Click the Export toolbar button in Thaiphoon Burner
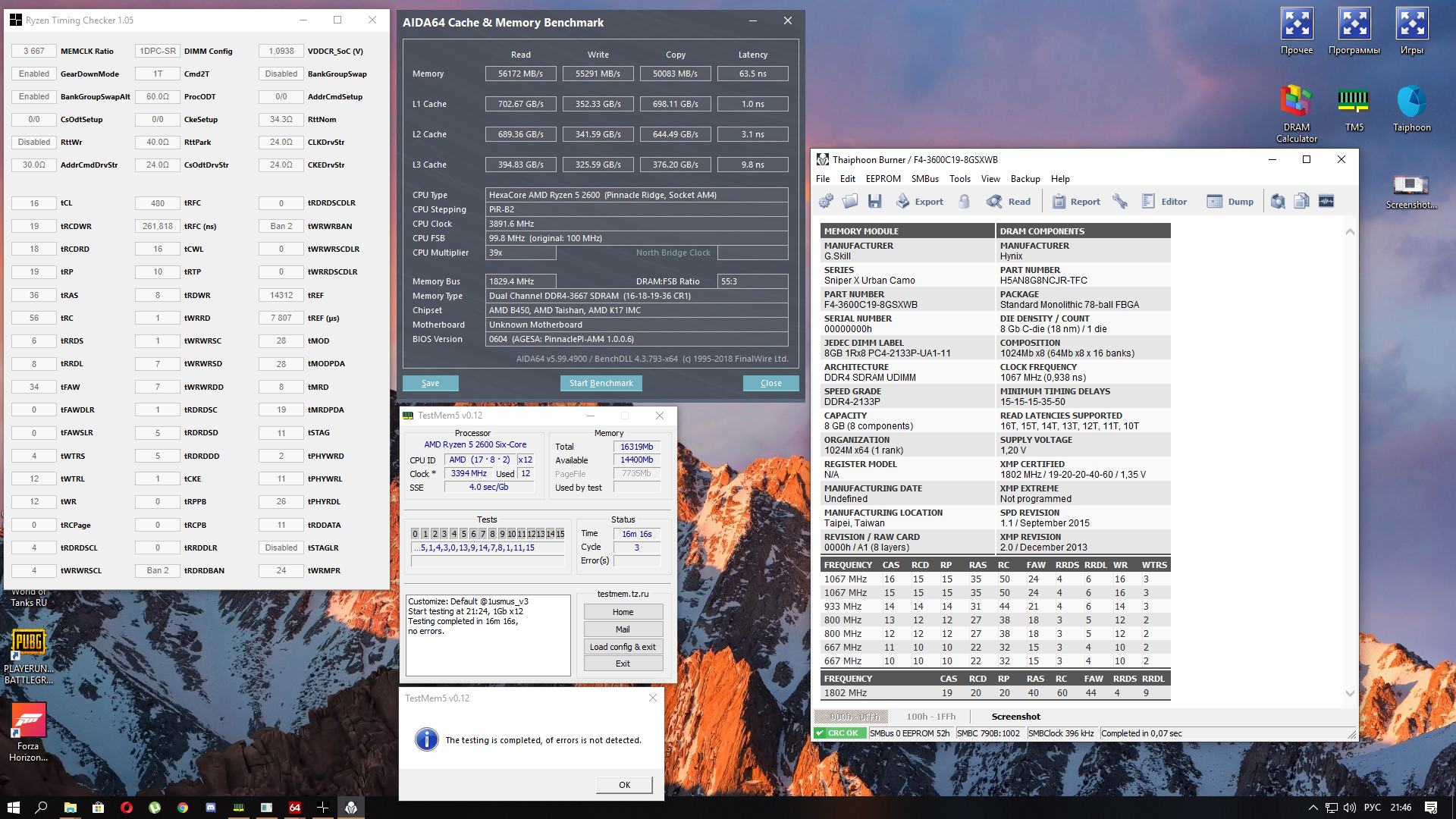 tap(920, 202)
